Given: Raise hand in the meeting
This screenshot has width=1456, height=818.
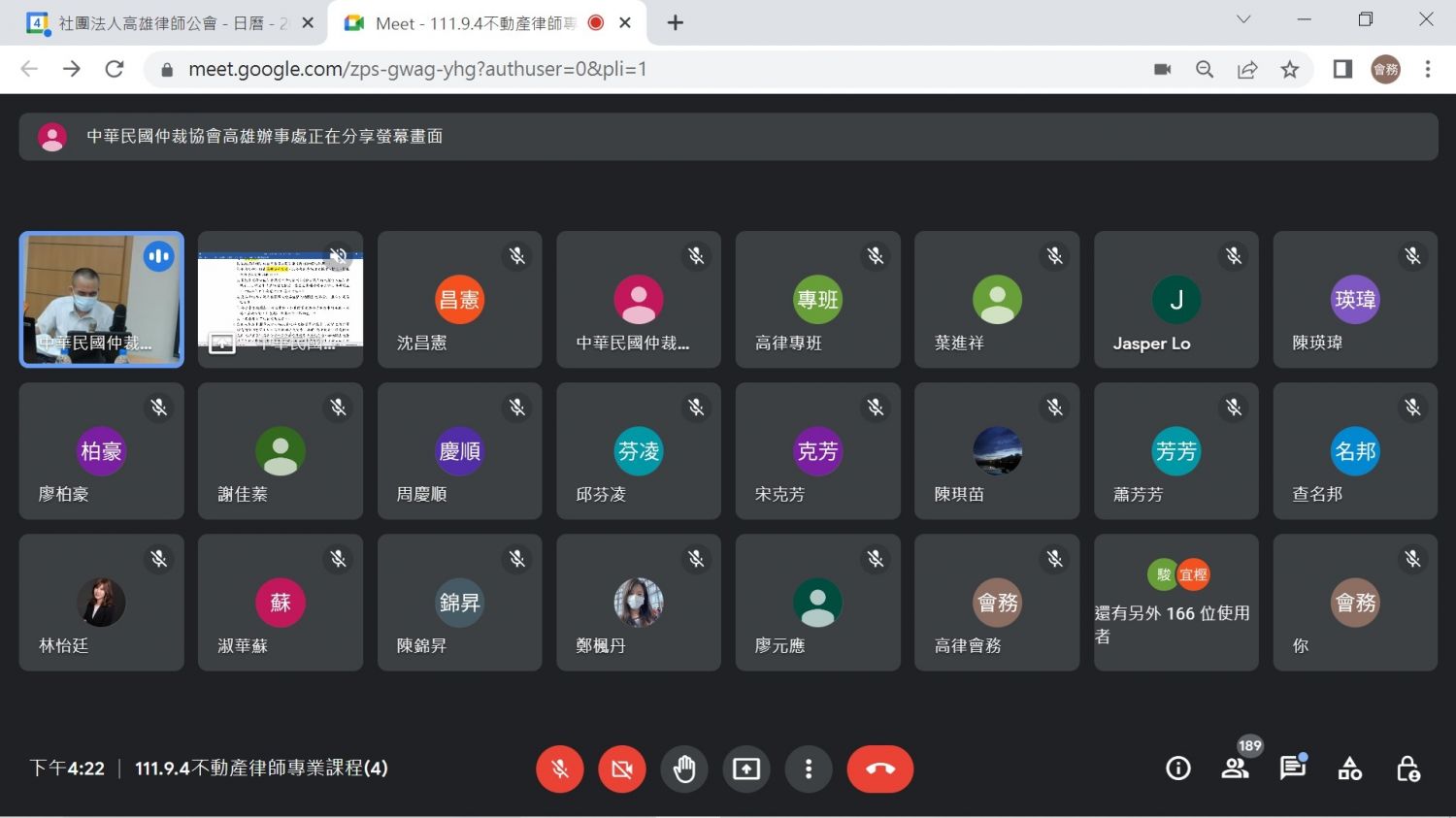Looking at the screenshot, I should 684,769.
